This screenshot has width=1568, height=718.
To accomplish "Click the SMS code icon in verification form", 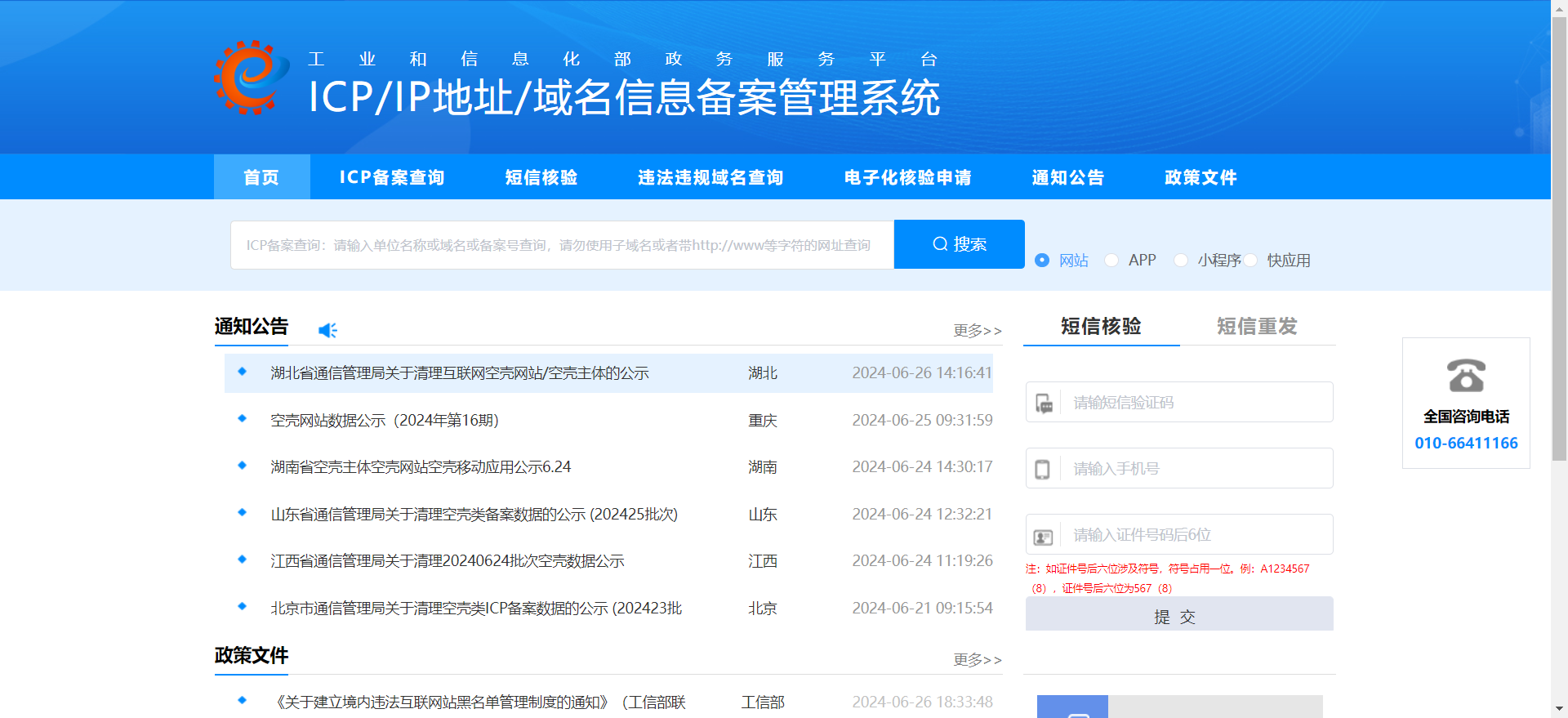I will pos(1044,403).
